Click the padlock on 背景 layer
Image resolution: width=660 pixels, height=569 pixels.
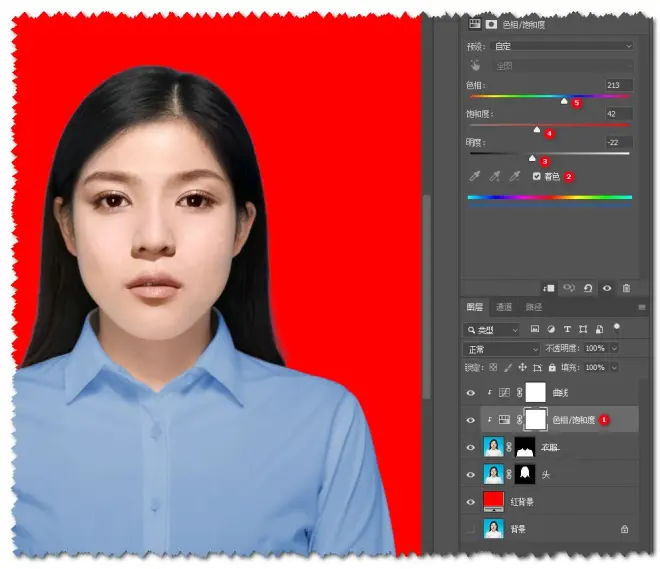pyautogui.click(x=624, y=529)
